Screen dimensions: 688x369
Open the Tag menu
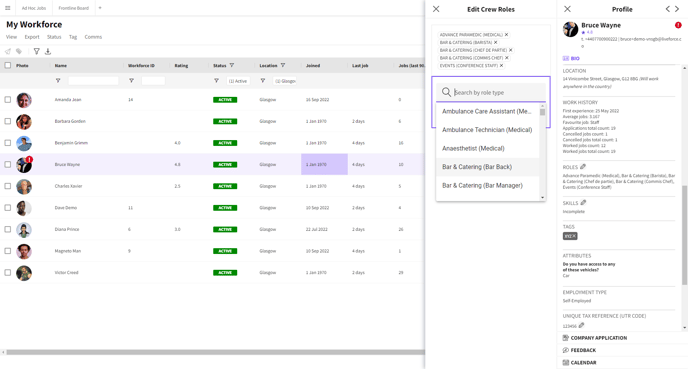[73, 37]
